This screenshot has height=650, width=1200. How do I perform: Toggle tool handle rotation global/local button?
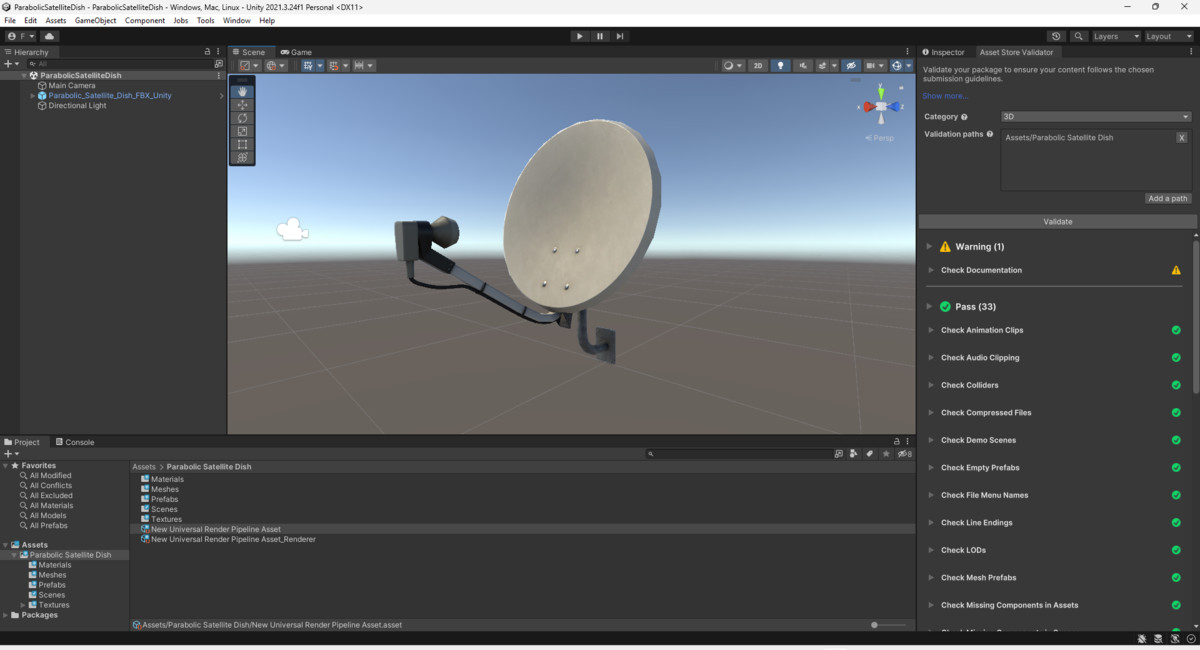(274, 65)
